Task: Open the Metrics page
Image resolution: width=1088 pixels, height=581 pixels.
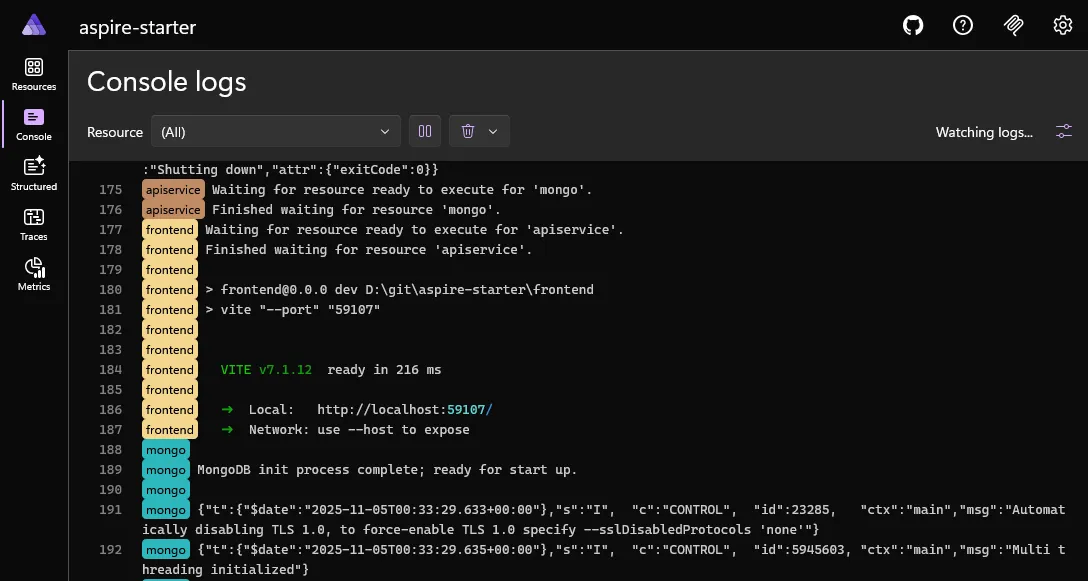Action: [x=34, y=274]
